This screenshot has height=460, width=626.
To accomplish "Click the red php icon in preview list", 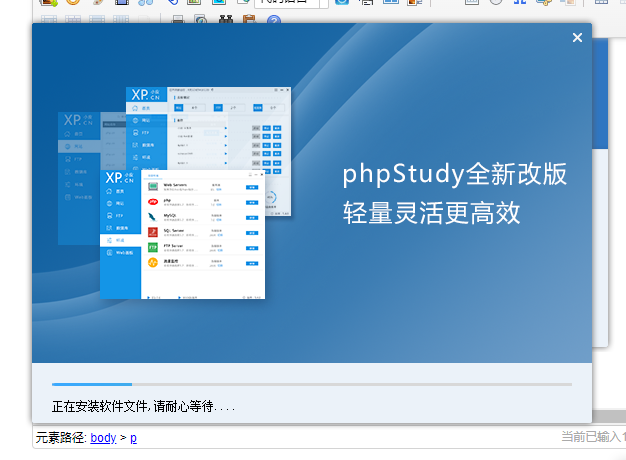I will click(x=153, y=201).
